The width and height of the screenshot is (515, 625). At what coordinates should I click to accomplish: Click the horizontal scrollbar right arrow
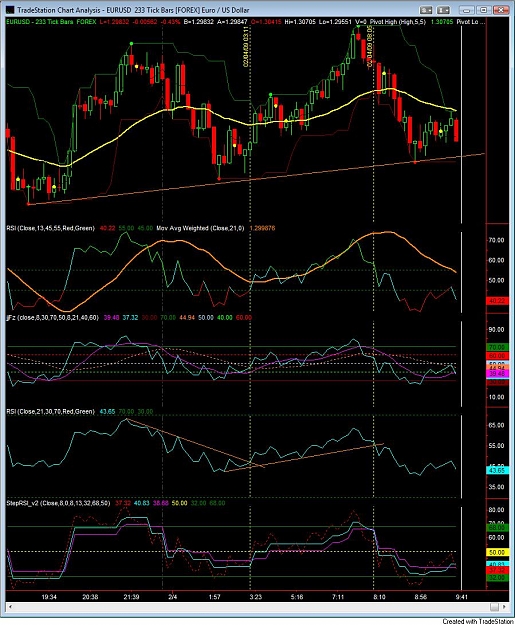coord(505,607)
